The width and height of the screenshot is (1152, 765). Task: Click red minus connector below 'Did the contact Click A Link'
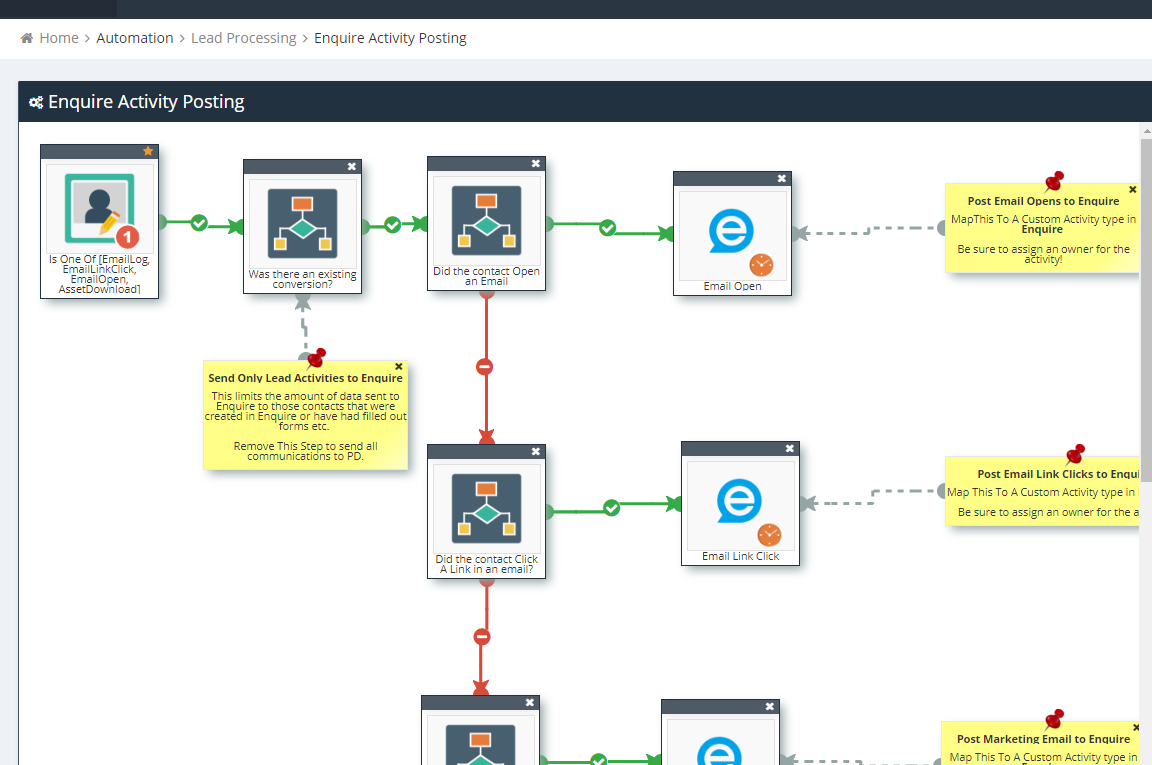482,637
